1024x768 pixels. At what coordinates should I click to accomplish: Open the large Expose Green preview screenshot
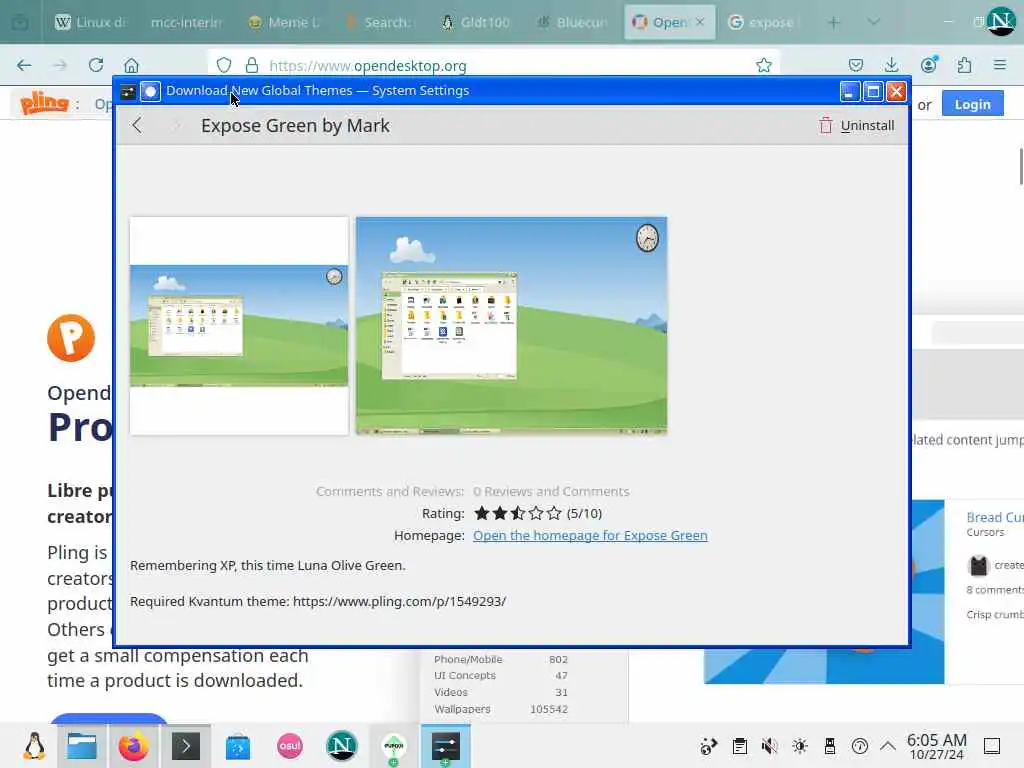point(511,326)
